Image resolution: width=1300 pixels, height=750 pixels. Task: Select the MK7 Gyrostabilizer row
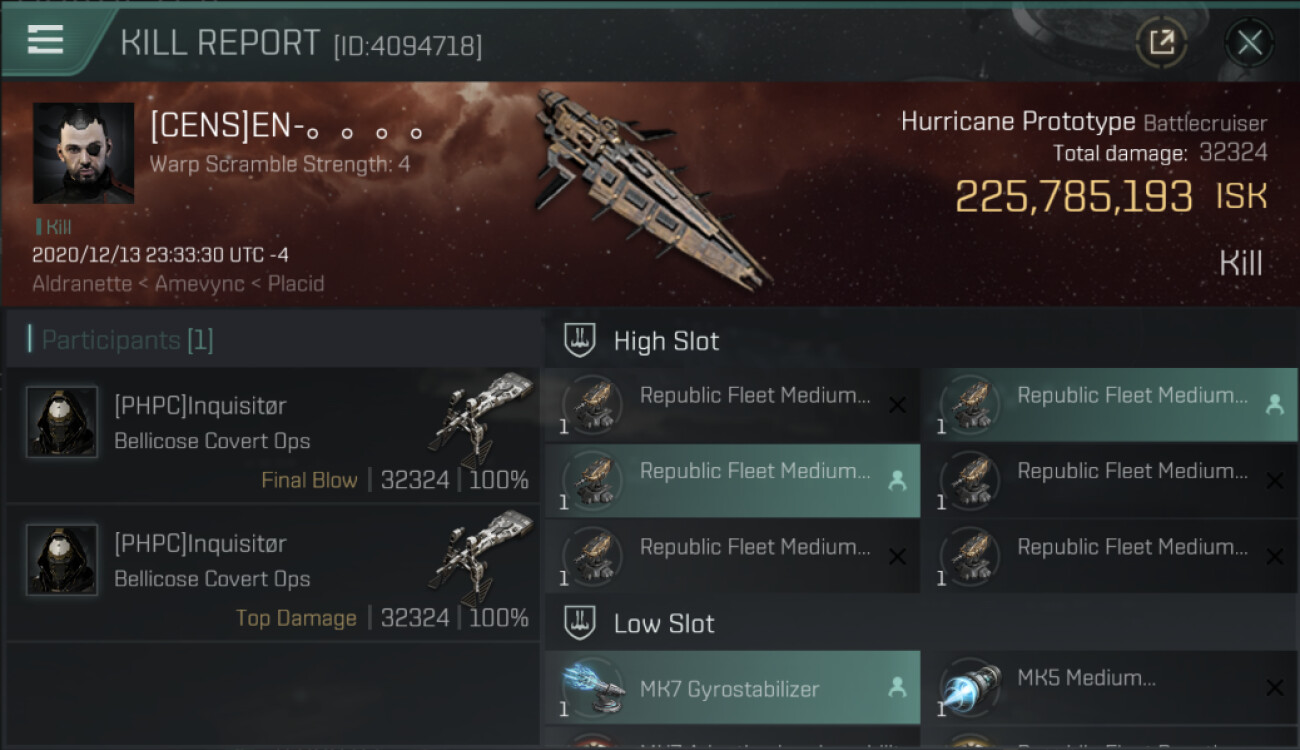[x=732, y=688]
